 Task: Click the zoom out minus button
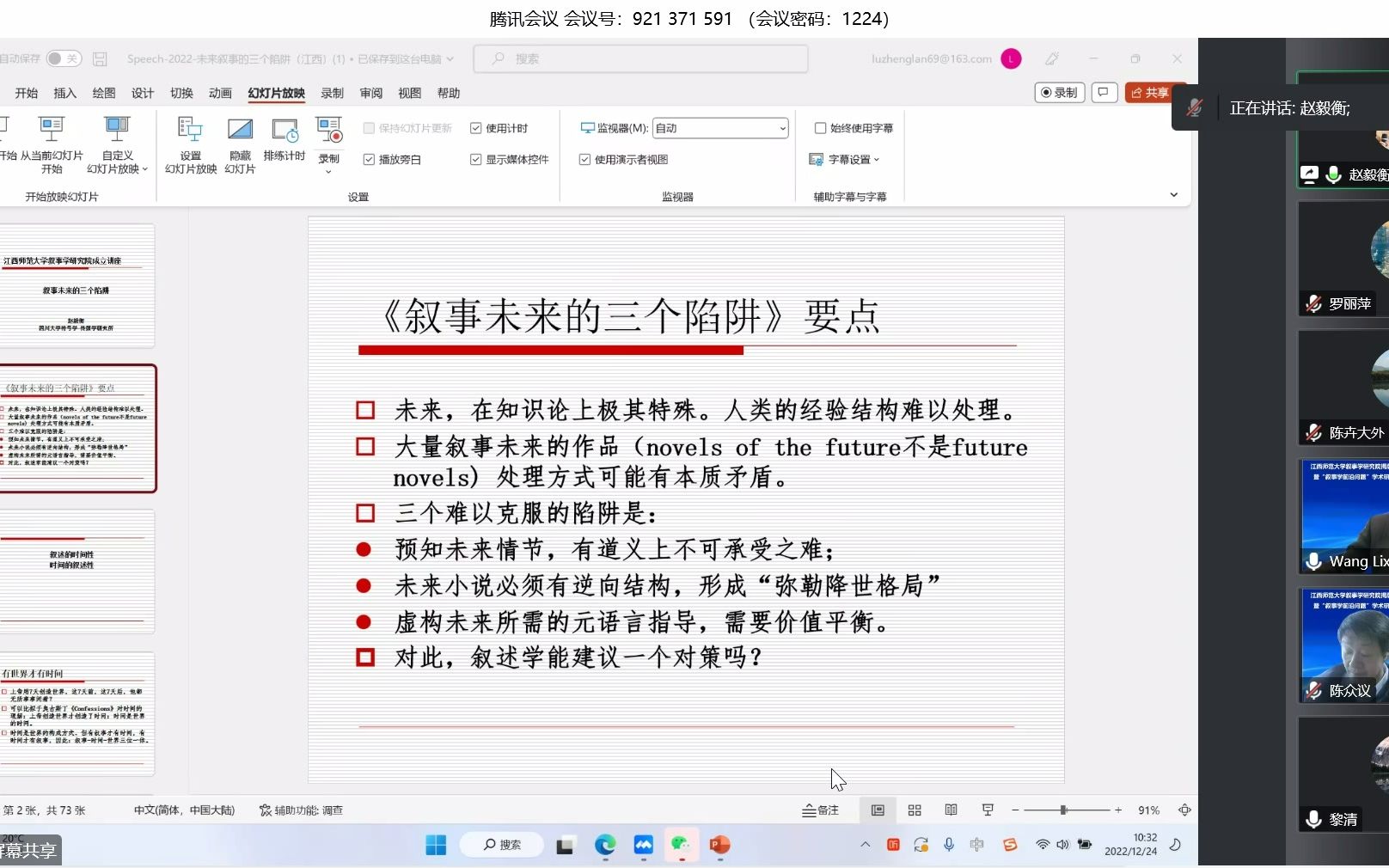click(x=1015, y=810)
